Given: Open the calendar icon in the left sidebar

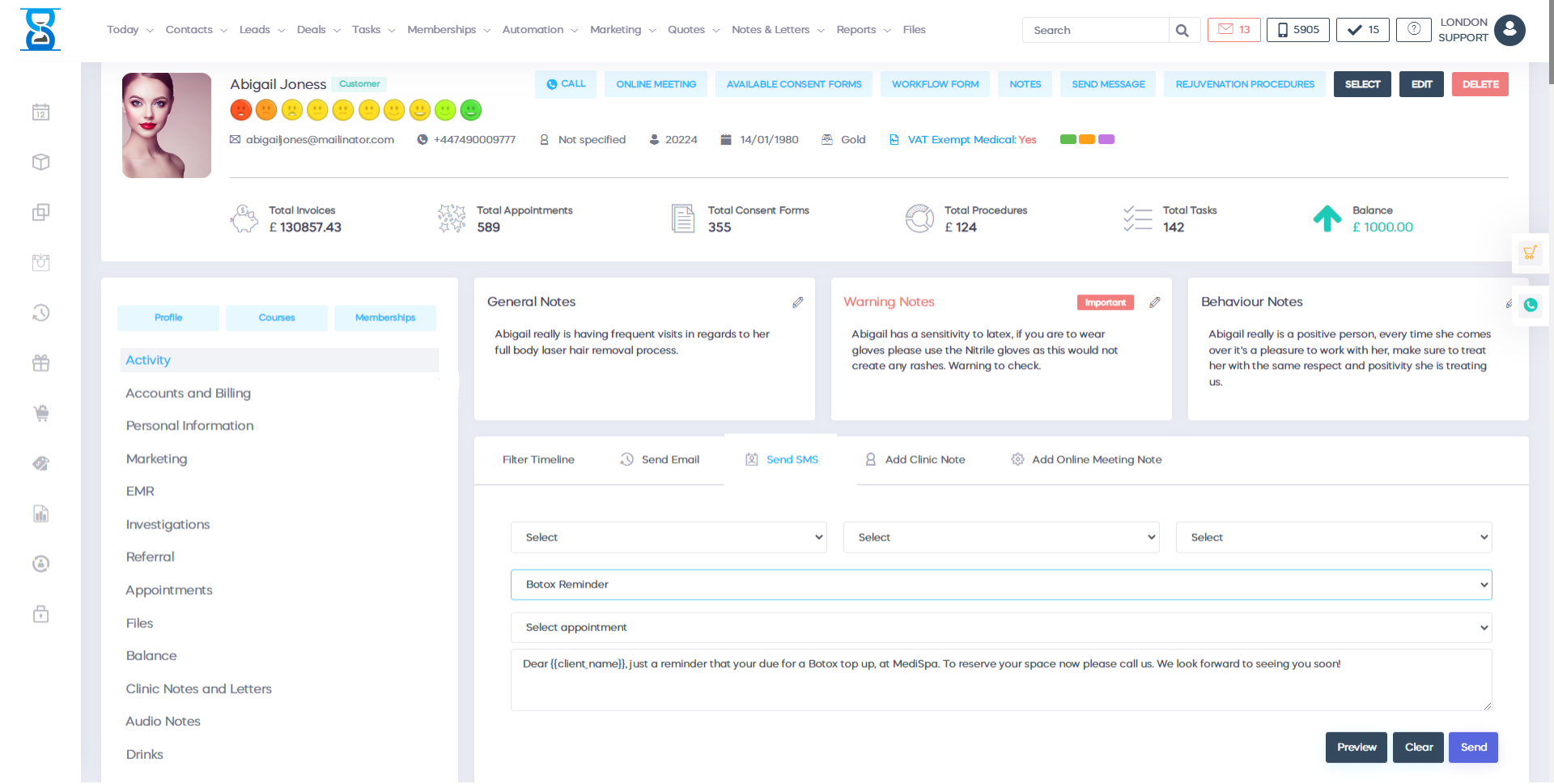Looking at the screenshot, I should 40,112.
